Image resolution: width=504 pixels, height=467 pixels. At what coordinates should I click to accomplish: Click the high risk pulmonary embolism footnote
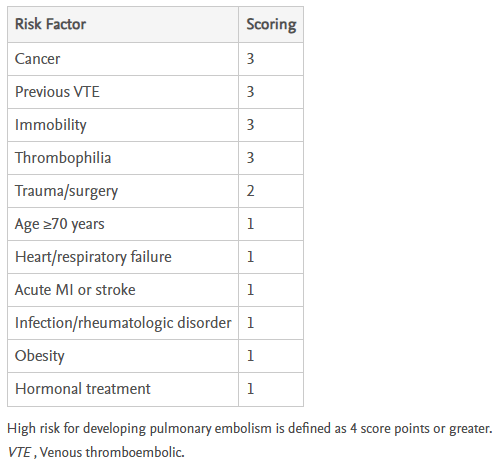click(250, 429)
